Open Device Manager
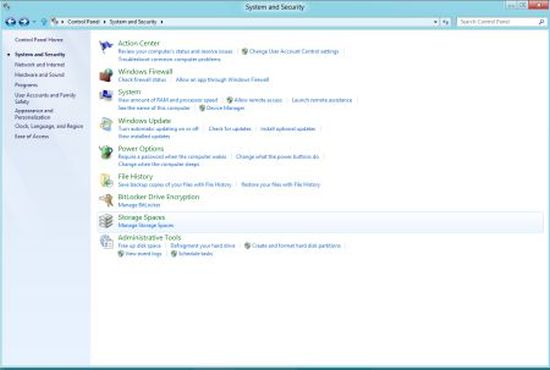 coord(225,108)
